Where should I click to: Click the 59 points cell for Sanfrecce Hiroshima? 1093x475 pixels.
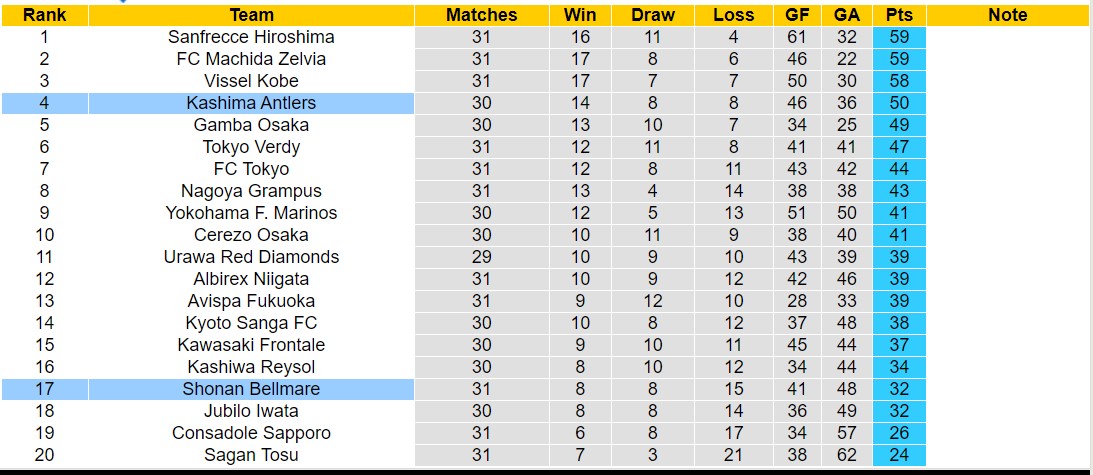tap(898, 37)
